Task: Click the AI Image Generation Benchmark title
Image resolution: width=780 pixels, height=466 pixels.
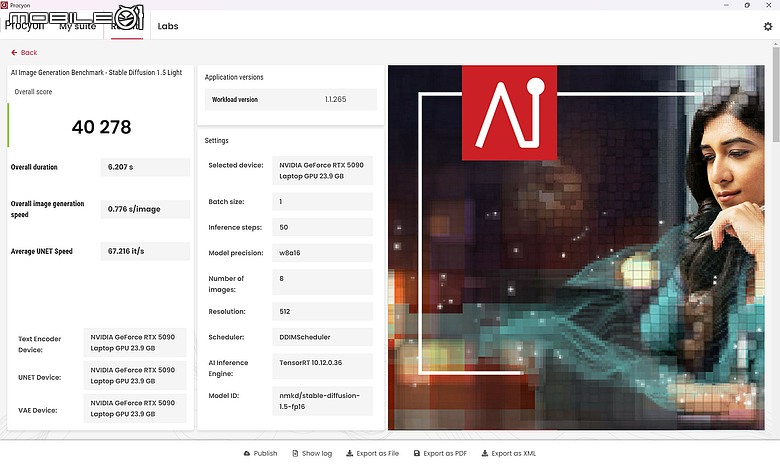Action: click(97, 73)
